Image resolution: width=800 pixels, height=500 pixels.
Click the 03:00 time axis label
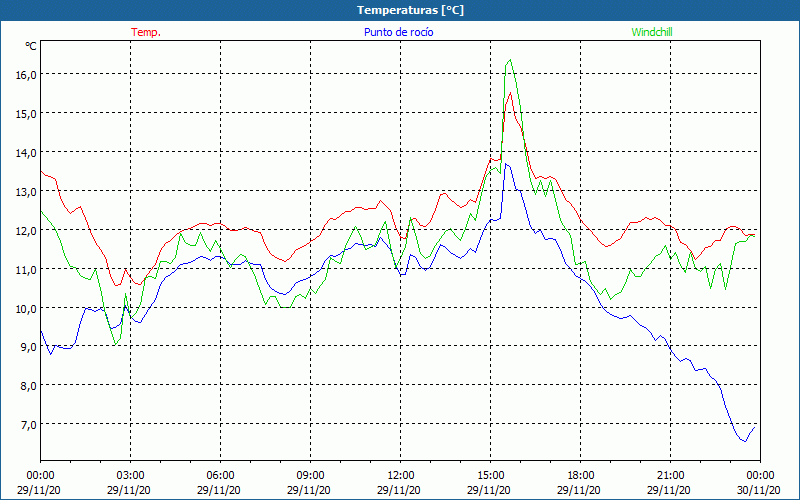coord(131,476)
